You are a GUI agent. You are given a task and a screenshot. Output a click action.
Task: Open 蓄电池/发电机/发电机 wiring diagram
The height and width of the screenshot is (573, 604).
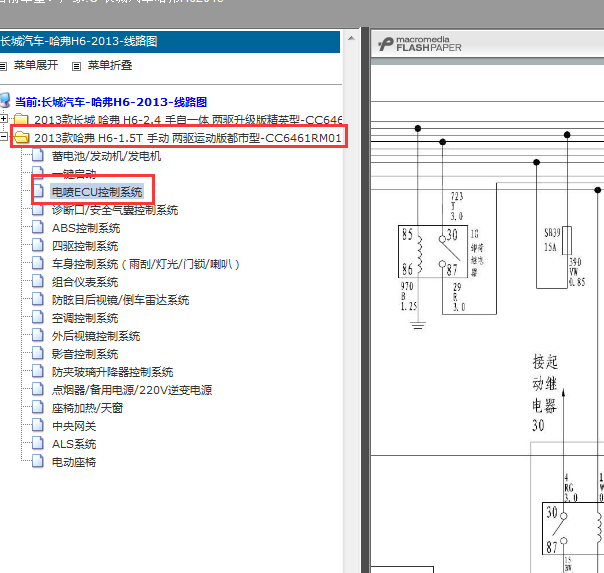tap(106, 156)
